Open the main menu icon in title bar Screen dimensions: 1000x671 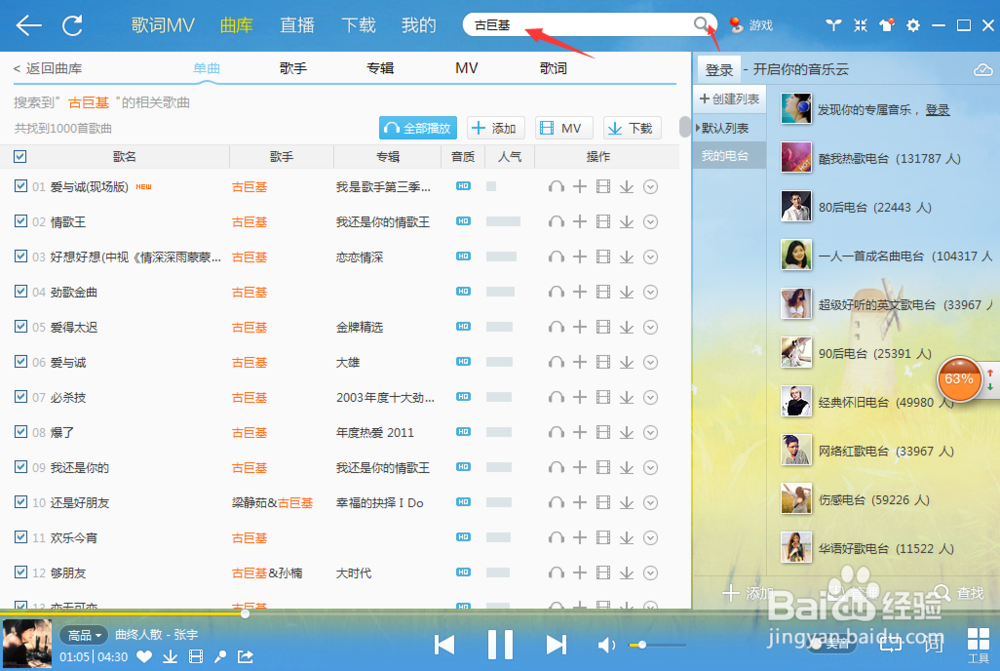[x=833, y=25]
